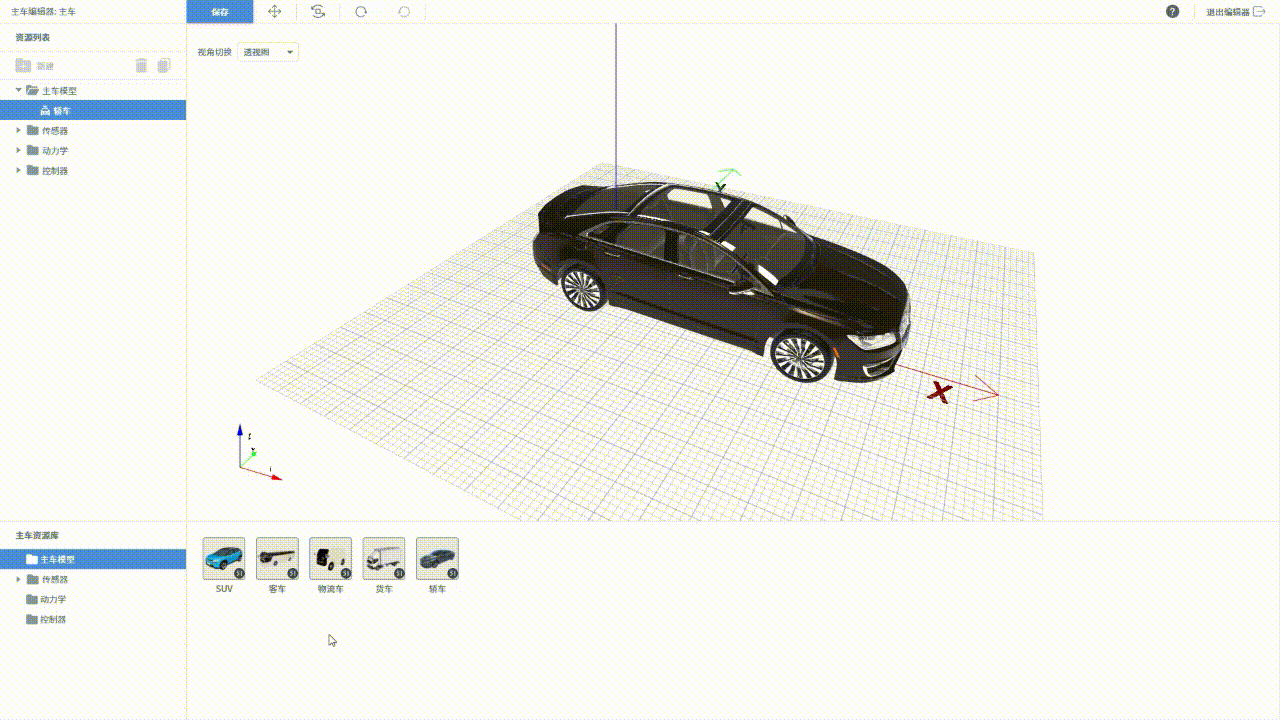Click the undo rotate-counterclockwise icon
This screenshot has width=1280, height=720.
(404, 12)
